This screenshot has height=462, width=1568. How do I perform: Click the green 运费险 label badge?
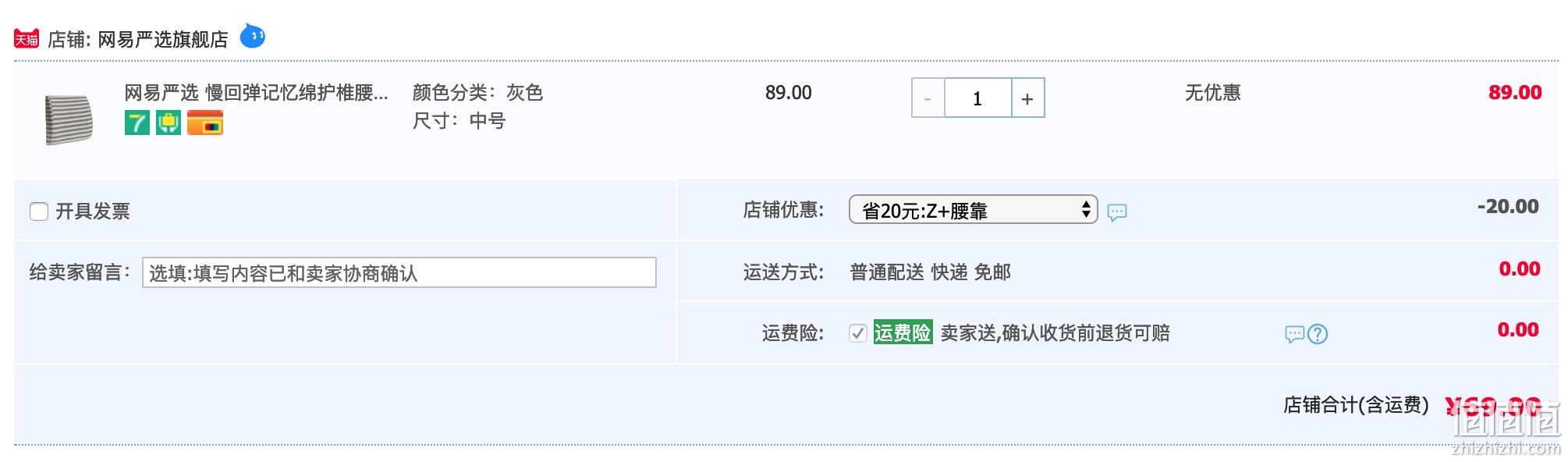click(903, 333)
